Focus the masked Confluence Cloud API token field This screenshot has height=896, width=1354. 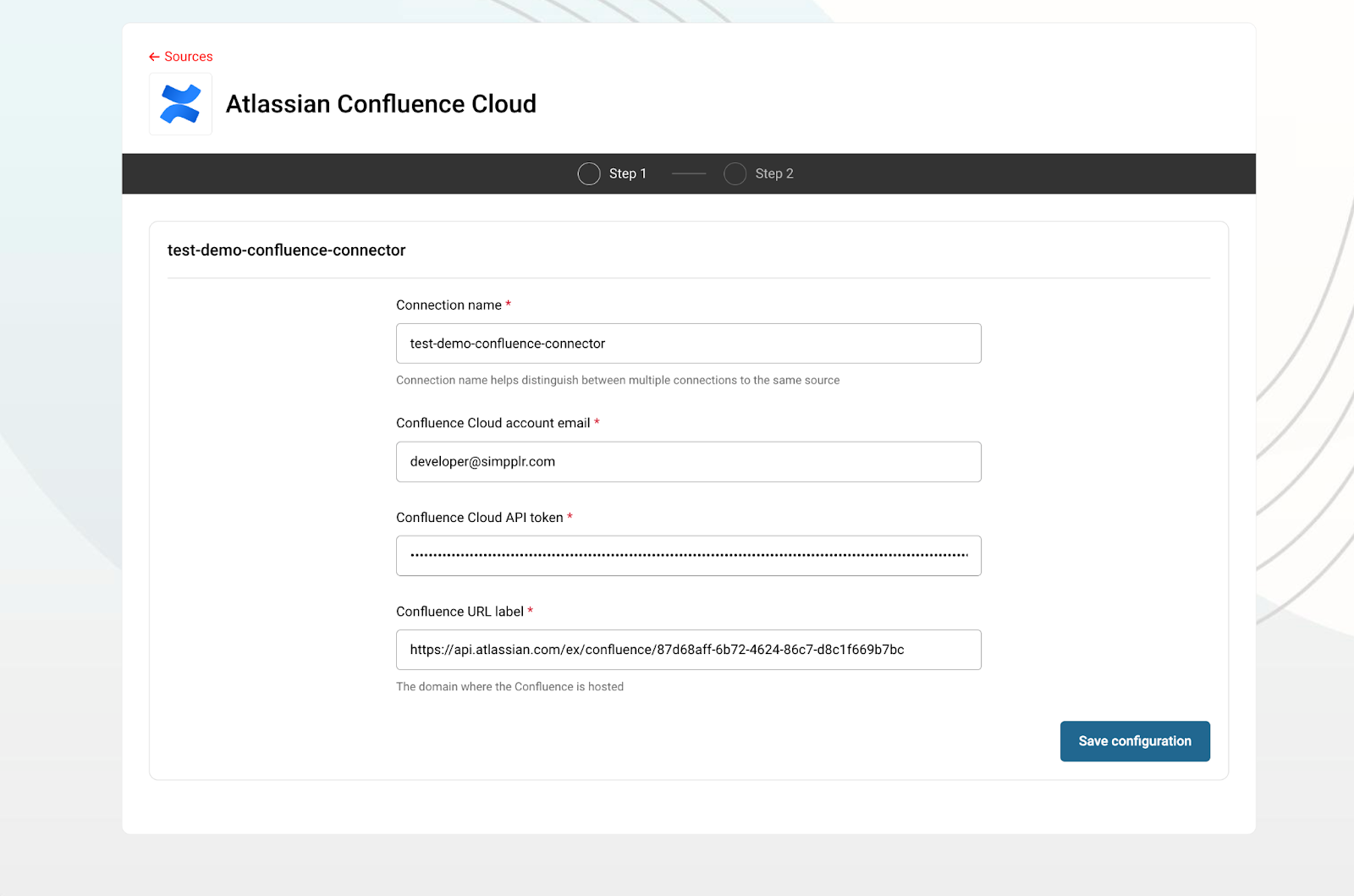click(x=688, y=556)
